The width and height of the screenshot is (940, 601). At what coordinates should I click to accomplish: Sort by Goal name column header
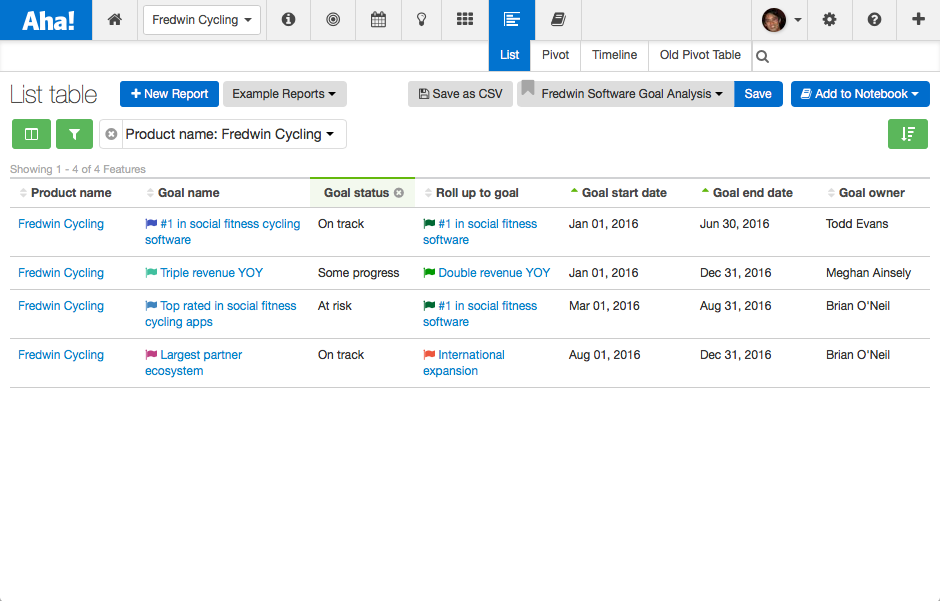click(x=188, y=193)
